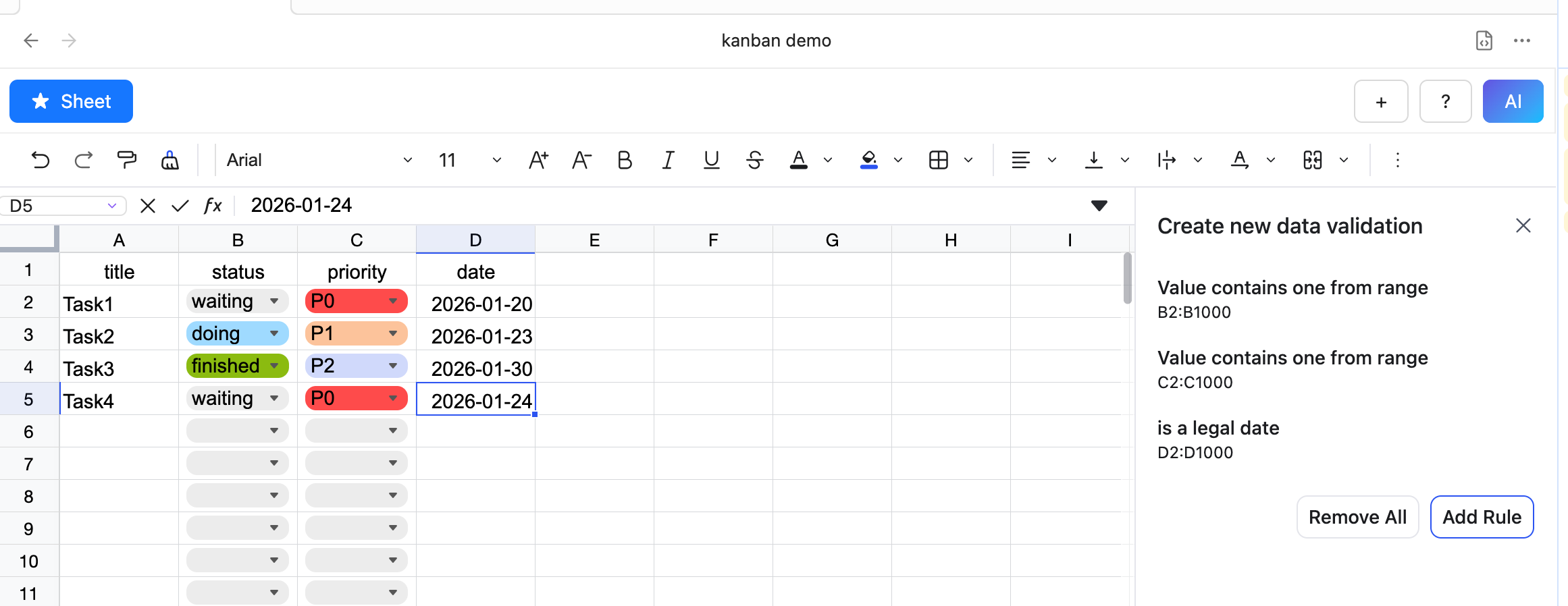Screen dimensions: 1568x606
Task: Click the formula bar input field
Action: (x=662, y=205)
